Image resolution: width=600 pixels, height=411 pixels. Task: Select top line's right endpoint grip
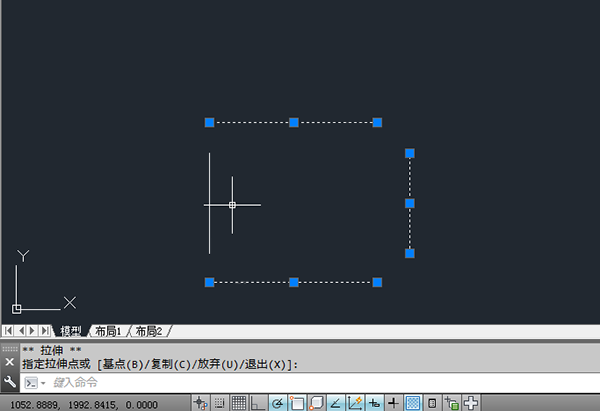pyautogui.click(x=377, y=122)
